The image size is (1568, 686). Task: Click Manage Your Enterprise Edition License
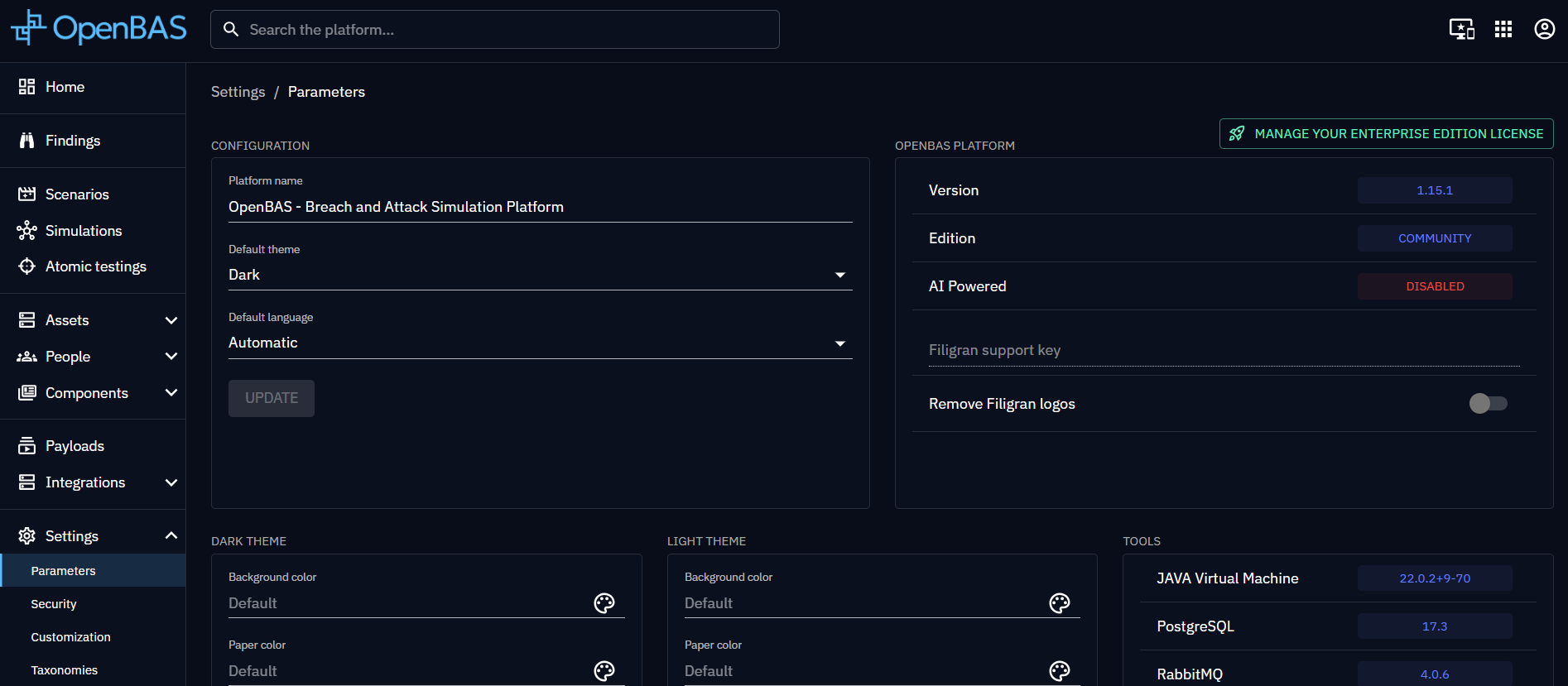point(1386,134)
